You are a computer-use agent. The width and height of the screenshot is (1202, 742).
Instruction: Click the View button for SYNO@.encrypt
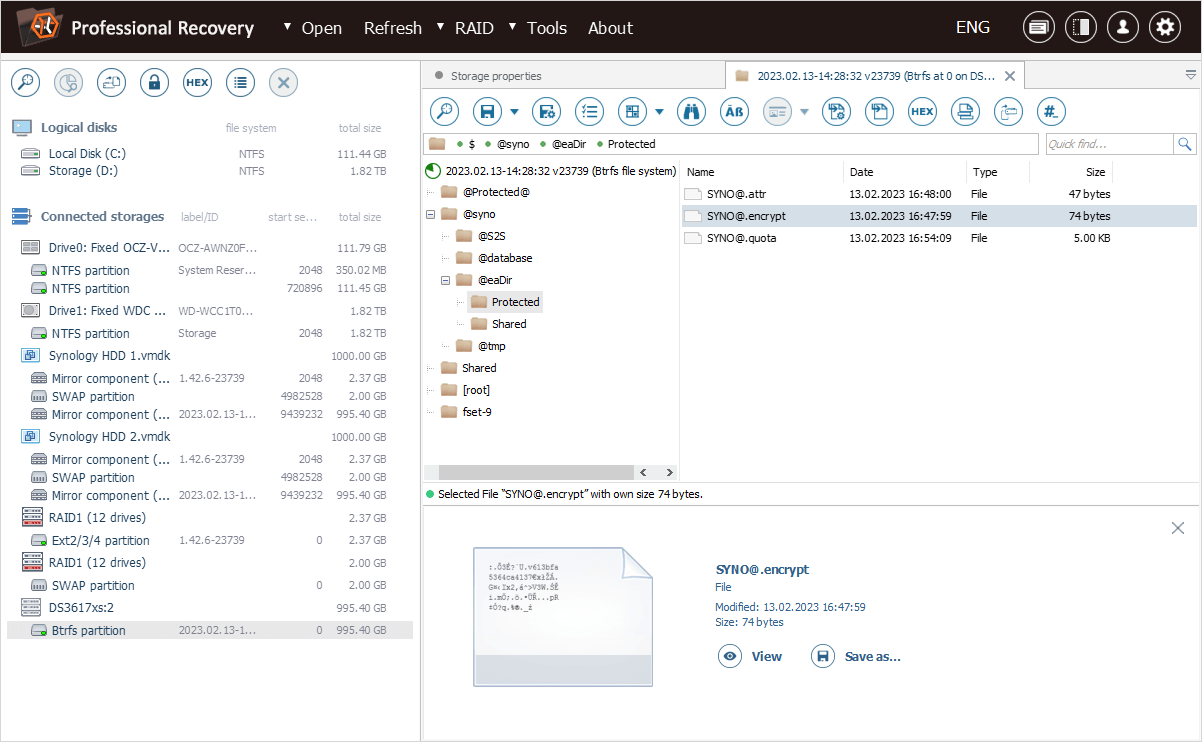(750, 656)
